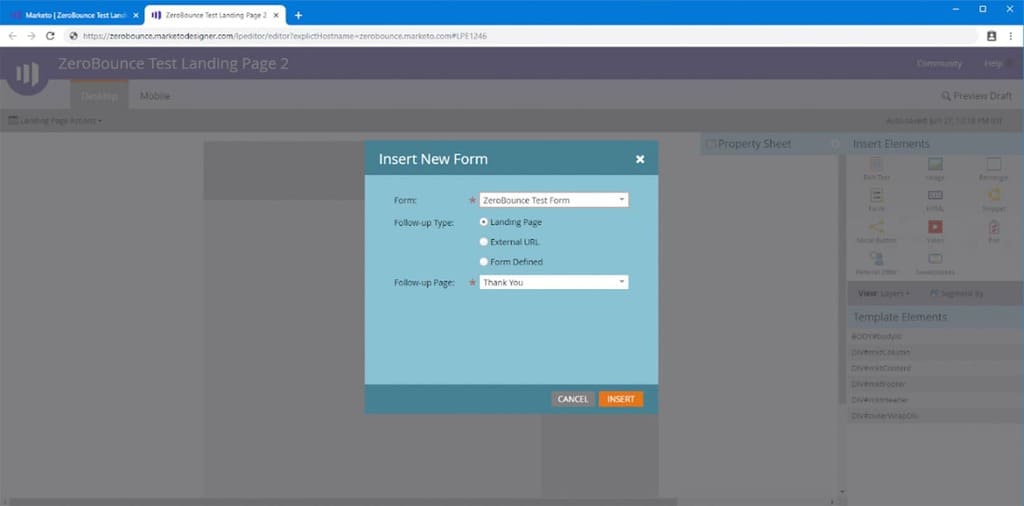The height and width of the screenshot is (506, 1024).
Task: Open a new browser tab
Action: tap(298, 15)
